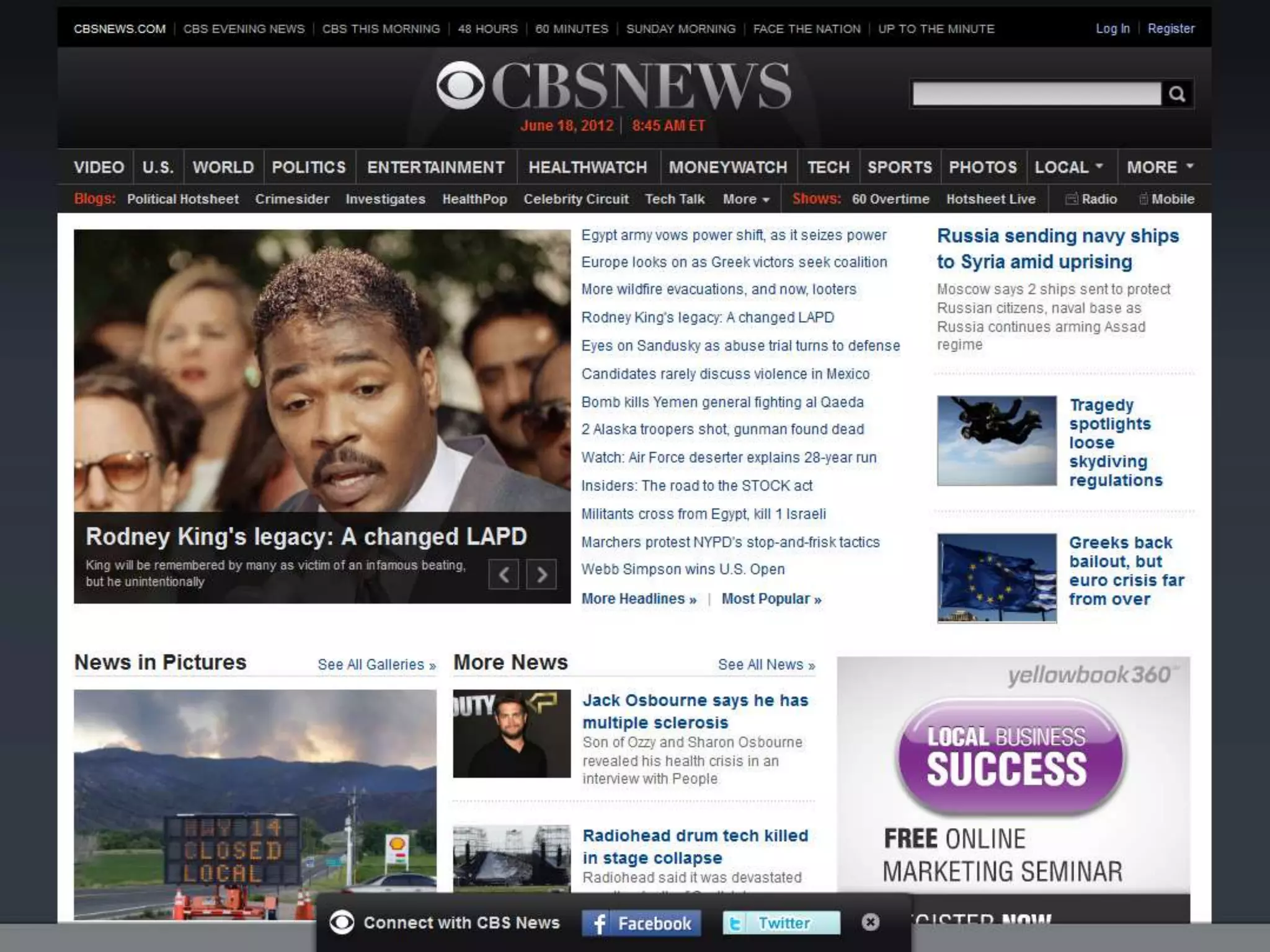Expand the MORE navigation dropdown
The height and width of the screenshot is (952, 1270).
[1160, 167]
